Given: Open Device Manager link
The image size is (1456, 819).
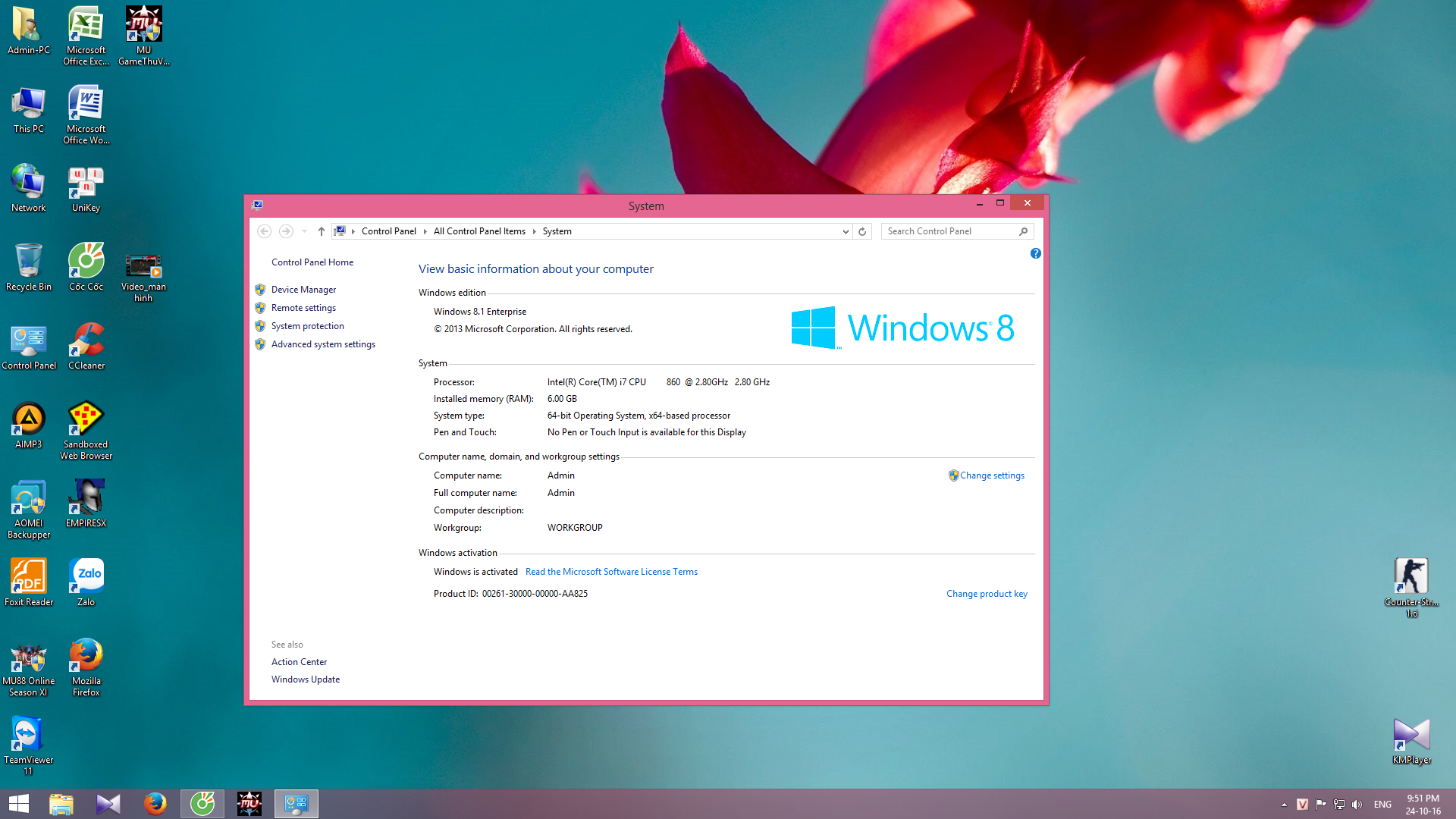Looking at the screenshot, I should pos(303,290).
